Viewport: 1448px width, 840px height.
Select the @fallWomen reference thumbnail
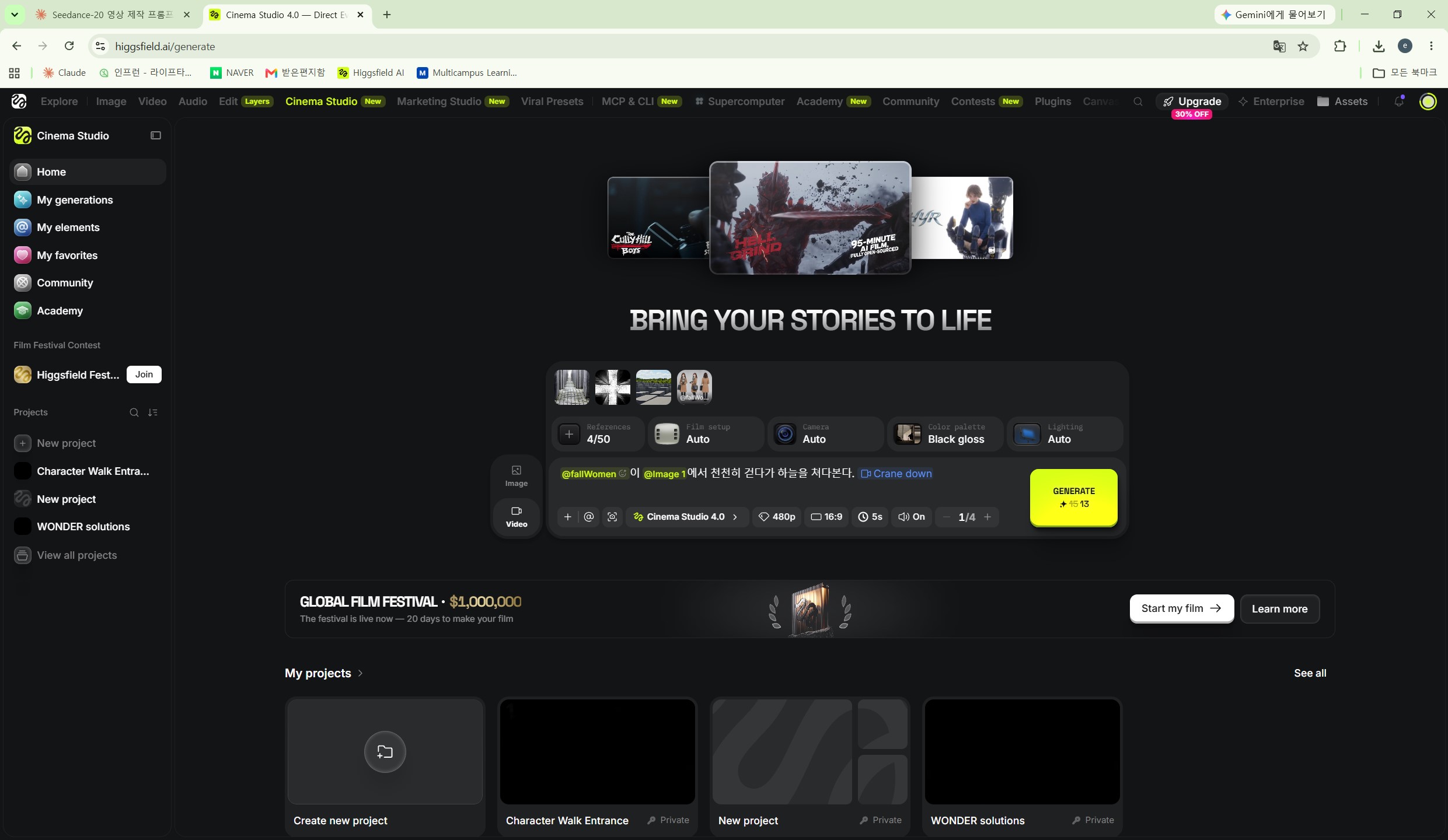694,387
